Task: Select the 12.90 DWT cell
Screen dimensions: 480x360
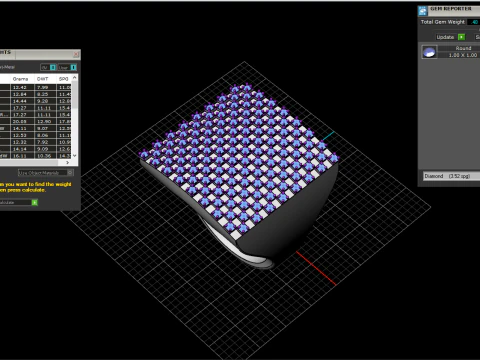Action: coord(45,122)
